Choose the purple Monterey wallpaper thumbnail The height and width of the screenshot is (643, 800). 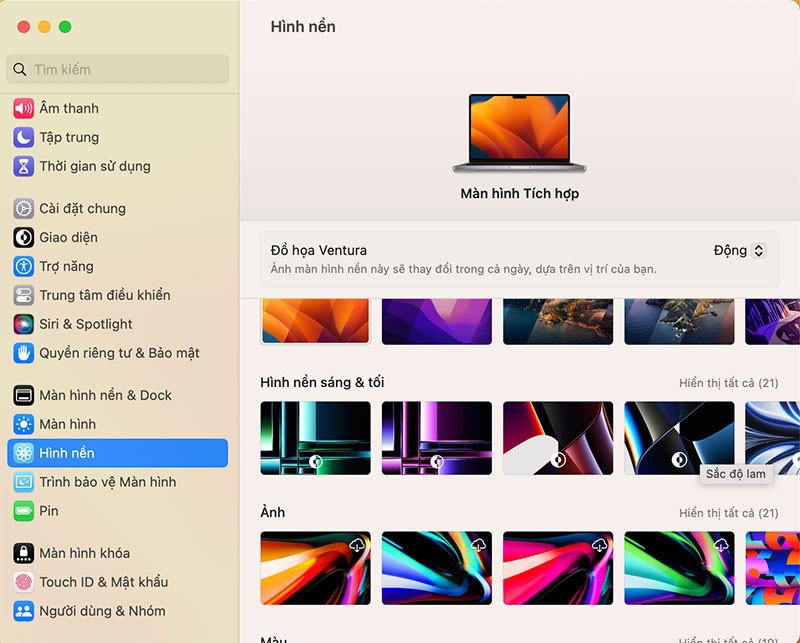click(x=437, y=322)
